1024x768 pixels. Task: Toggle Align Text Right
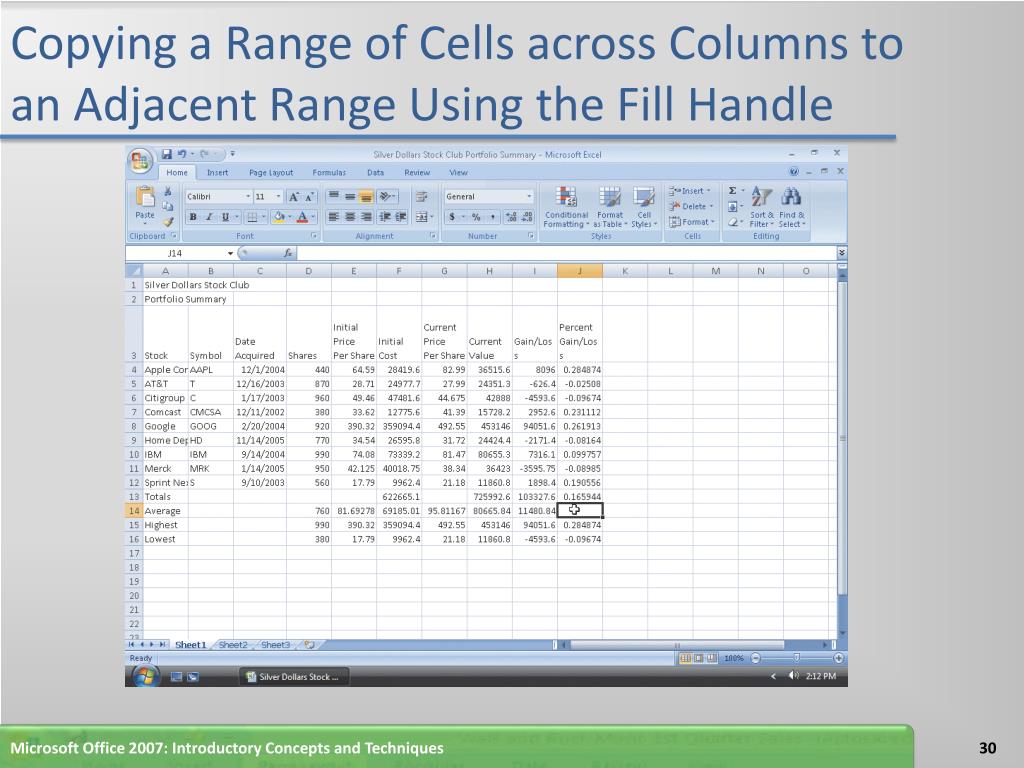366,217
